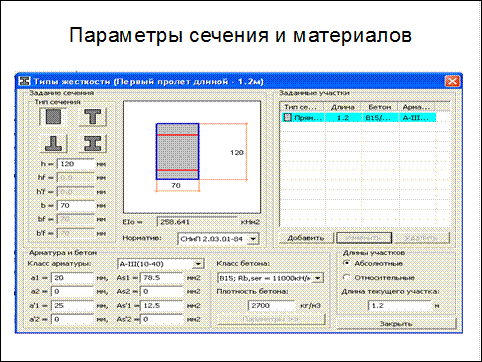The image size is (482, 362).
Task: Click the Плотность бетона field 2700
Action: tap(271, 305)
